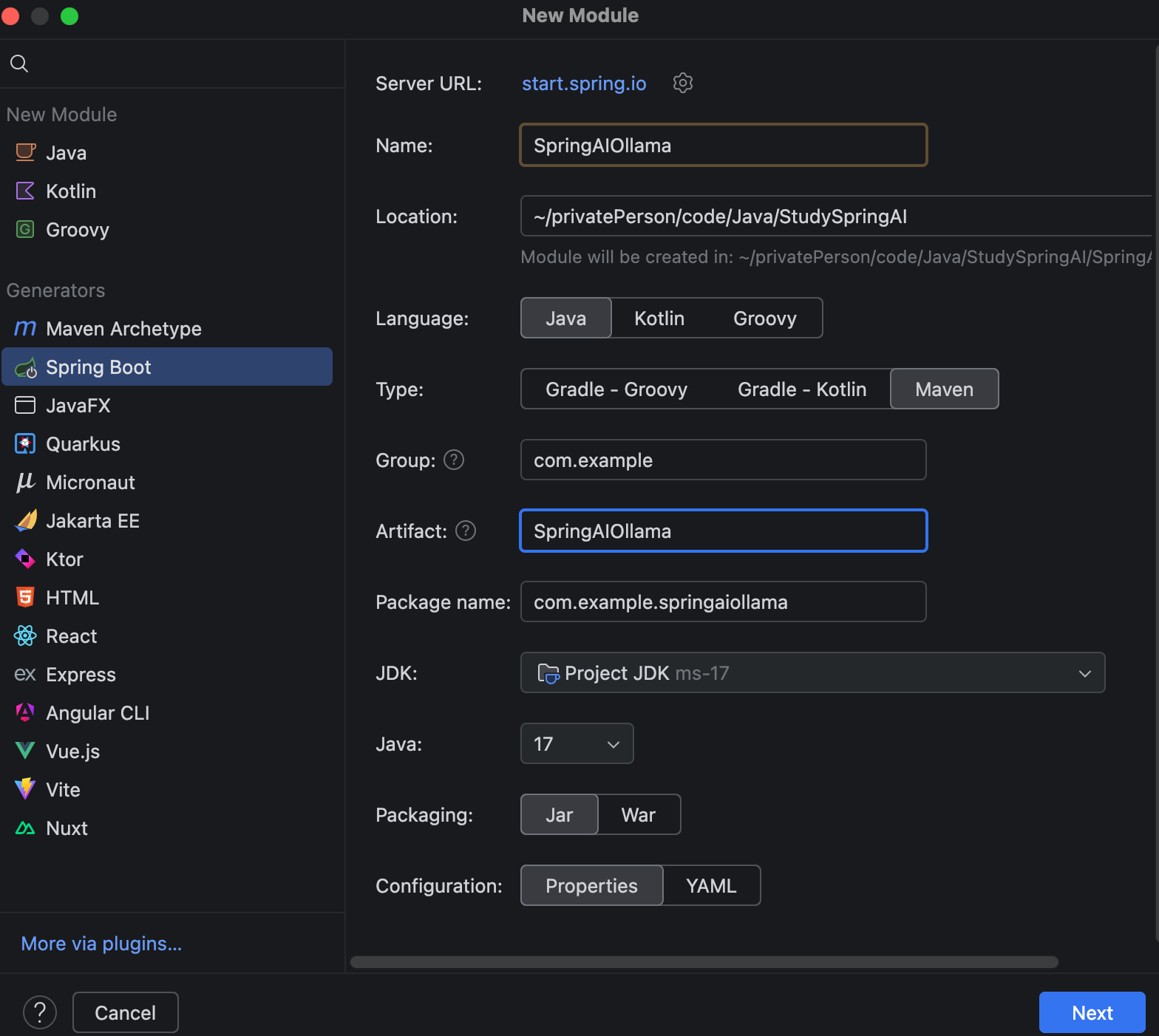The image size is (1159, 1036).
Task: Click the Quarkus logo icon
Action: pos(25,443)
